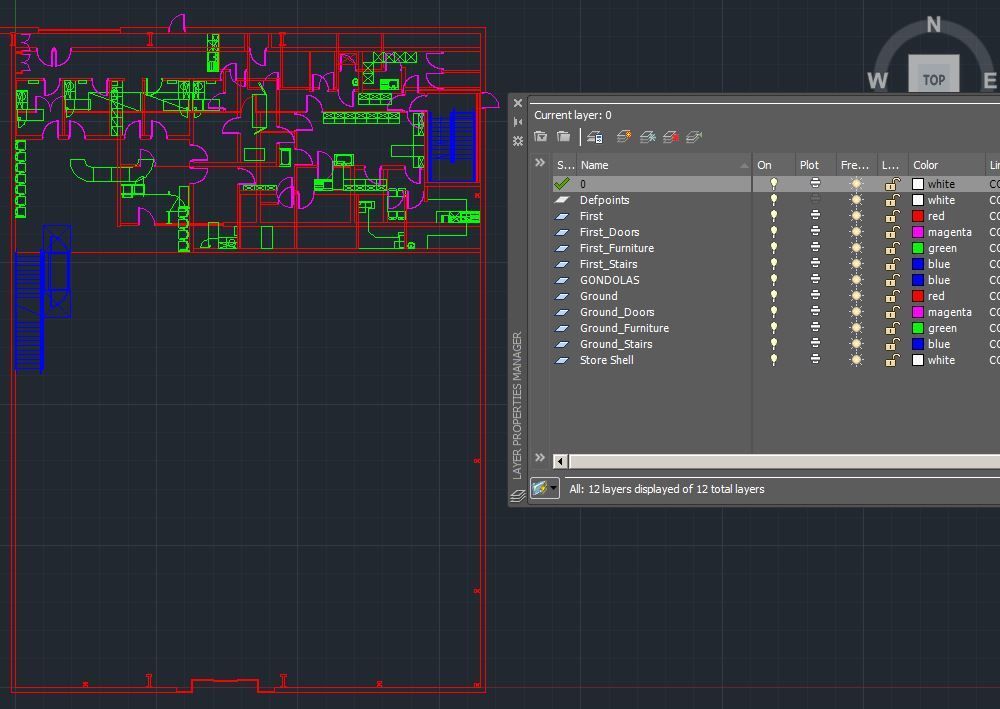Toggle the lock for layer 0
The image size is (1000, 709).
coord(892,184)
